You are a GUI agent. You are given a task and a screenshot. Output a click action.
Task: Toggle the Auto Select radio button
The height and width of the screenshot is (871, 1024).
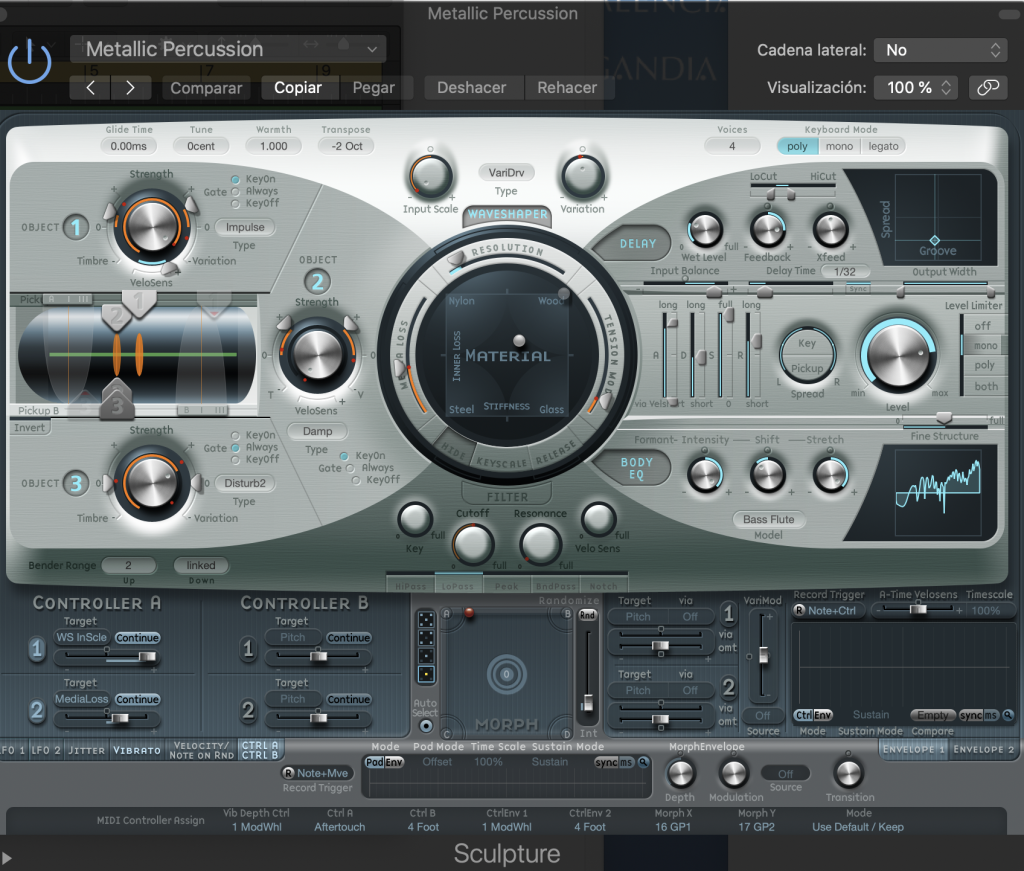(426, 726)
